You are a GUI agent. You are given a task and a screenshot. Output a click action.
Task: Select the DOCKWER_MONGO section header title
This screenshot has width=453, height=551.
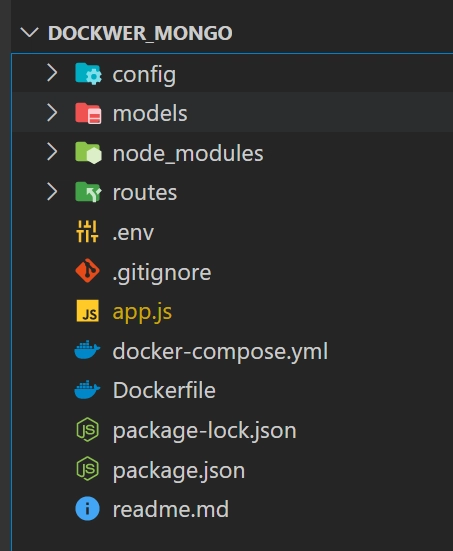coord(140,33)
